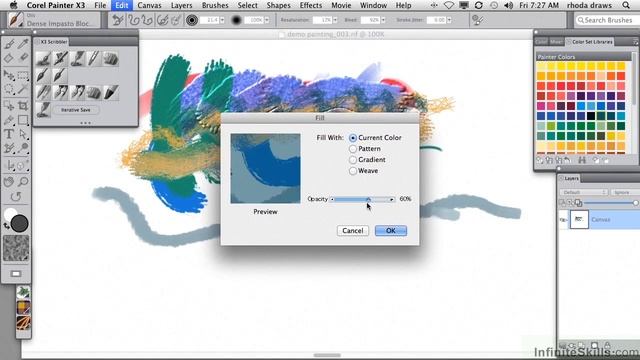Toggle visibility eye of Canvas layer
Image resolution: width=640 pixels, height=360 pixels.
click(563, 220)
